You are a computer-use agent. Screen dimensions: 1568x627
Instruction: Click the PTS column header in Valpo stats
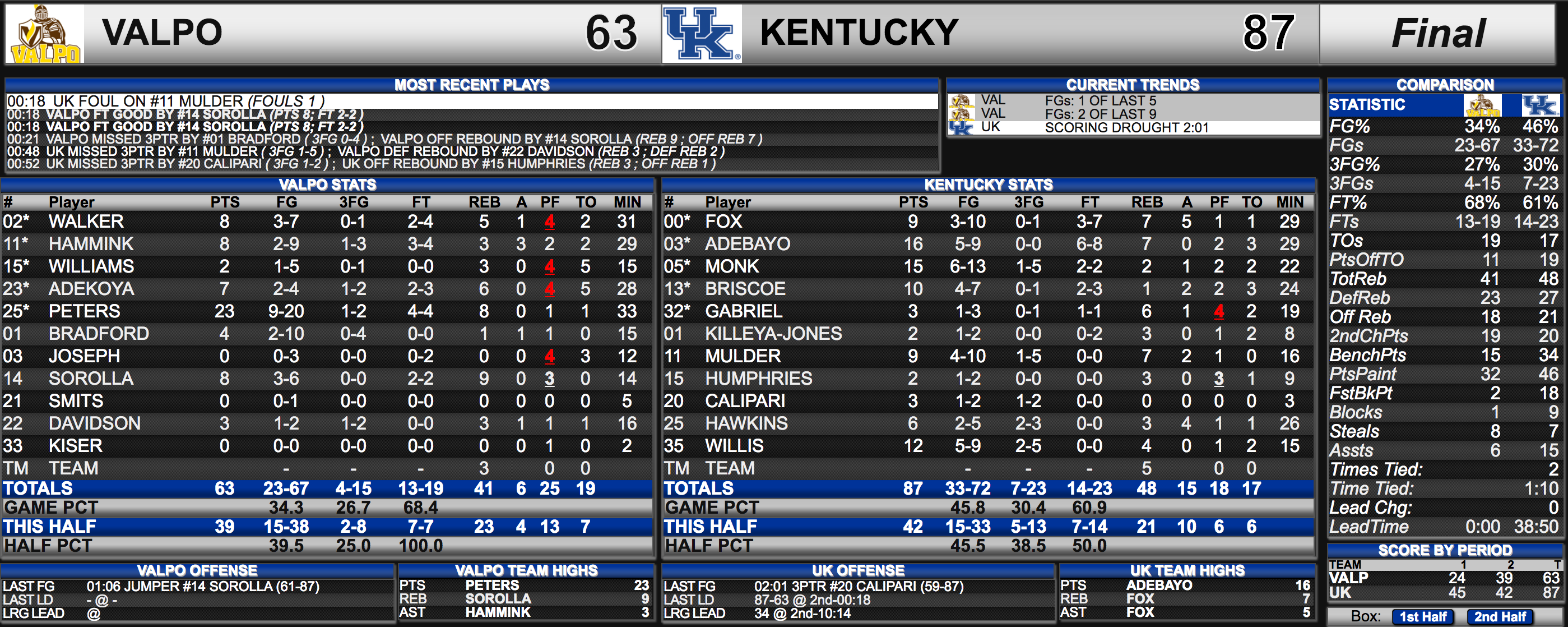(x=225, y=202)
